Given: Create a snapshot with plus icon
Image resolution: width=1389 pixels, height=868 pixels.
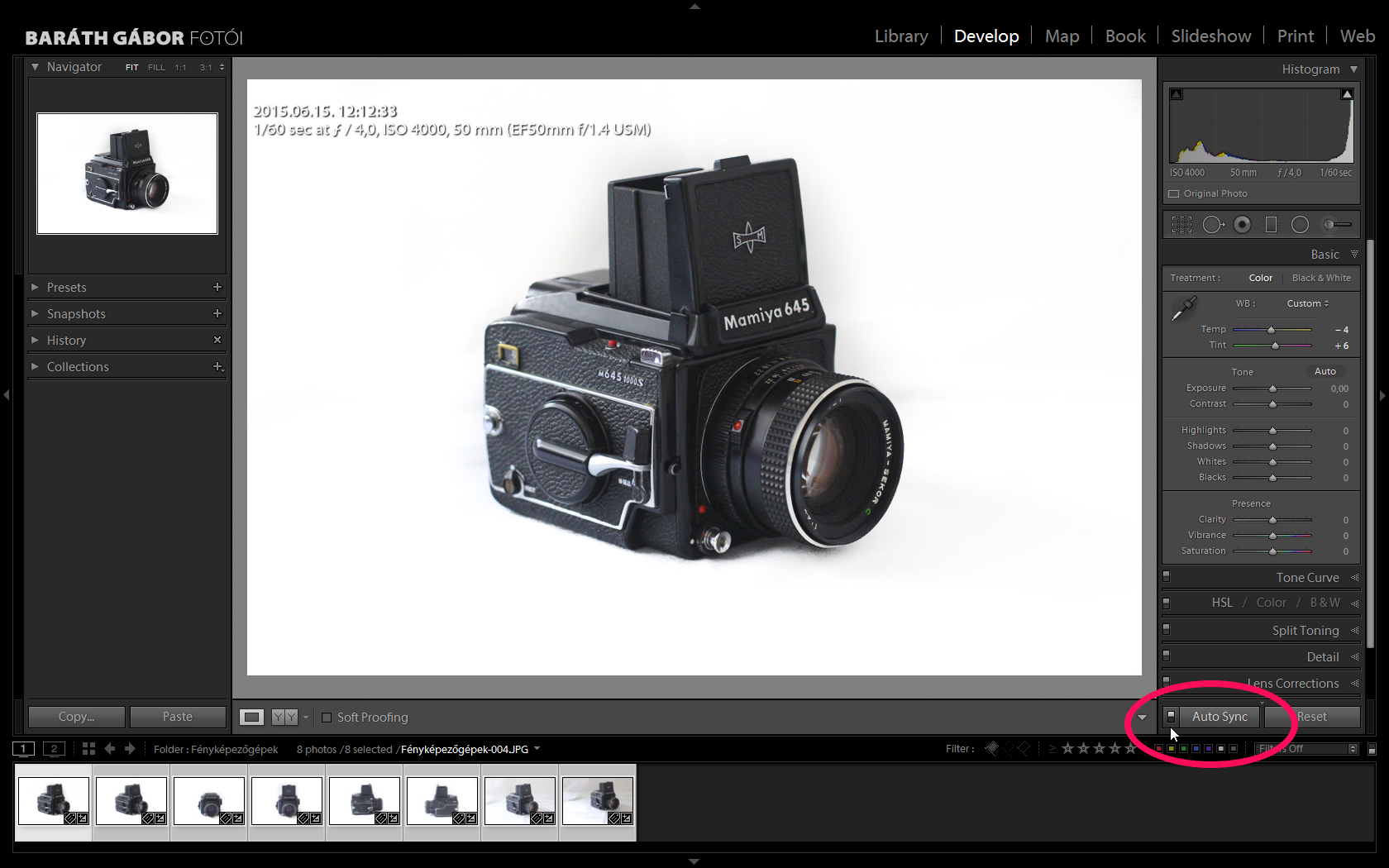Looking at the screenshot, I should click(x=217, y=313).
